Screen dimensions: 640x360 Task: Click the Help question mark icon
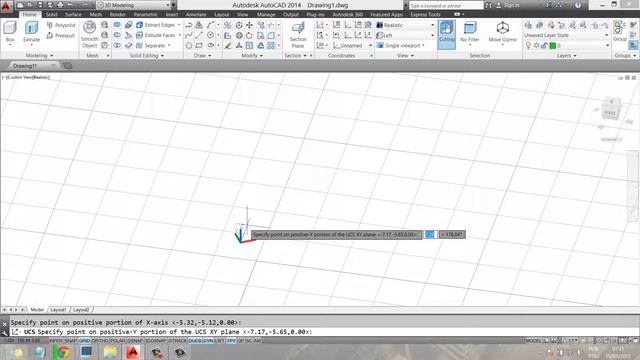(578, 5)
